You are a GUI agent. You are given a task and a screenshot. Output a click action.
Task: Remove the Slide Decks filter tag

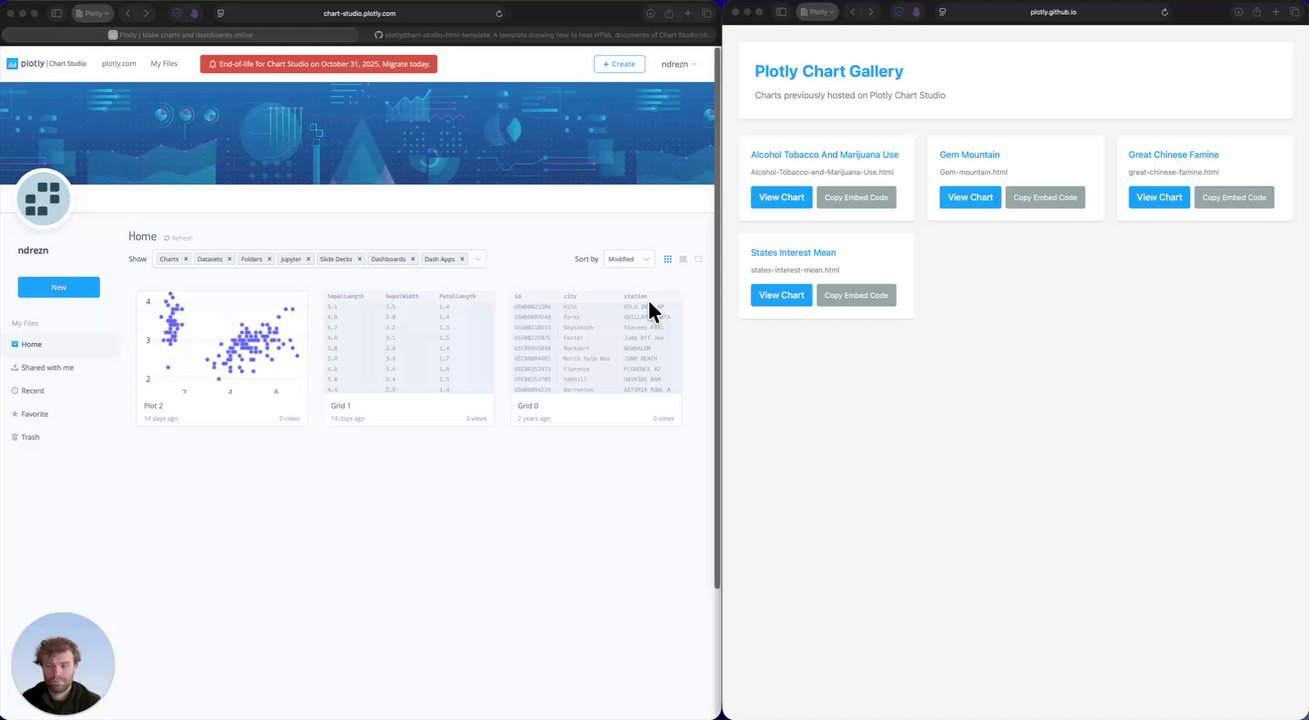click(x=359, y=259)
